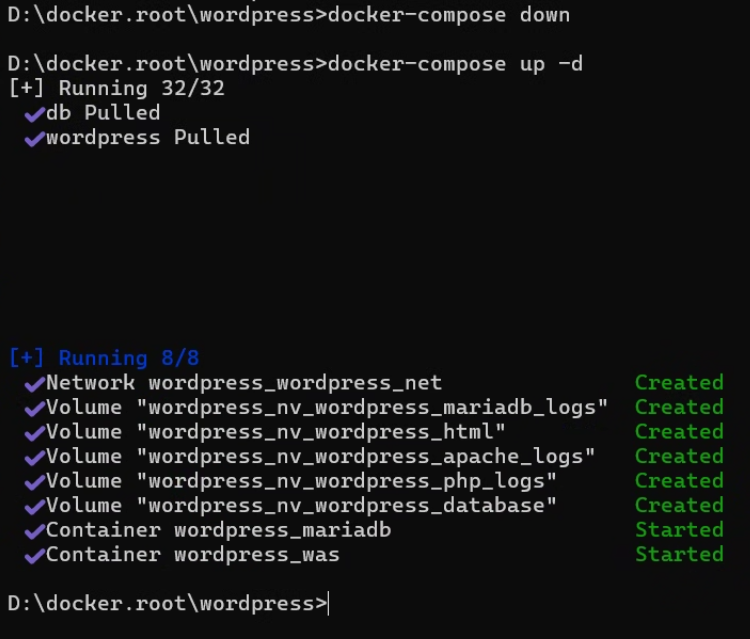Screen dimensions: 750x639
Task: Click 'Created' status for the mariadb_logs volume
Action: [679, 408]
